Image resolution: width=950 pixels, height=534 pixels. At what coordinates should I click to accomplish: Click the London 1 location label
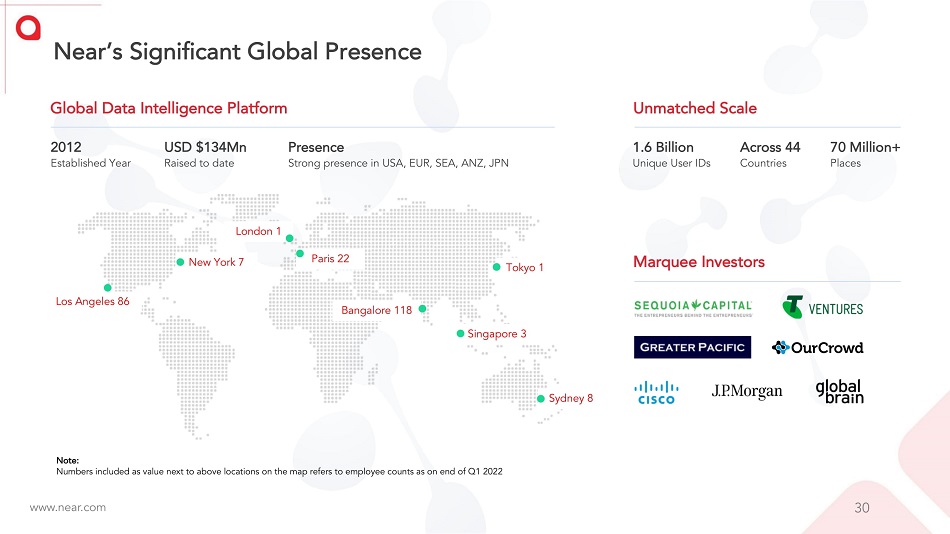[258, 231]
